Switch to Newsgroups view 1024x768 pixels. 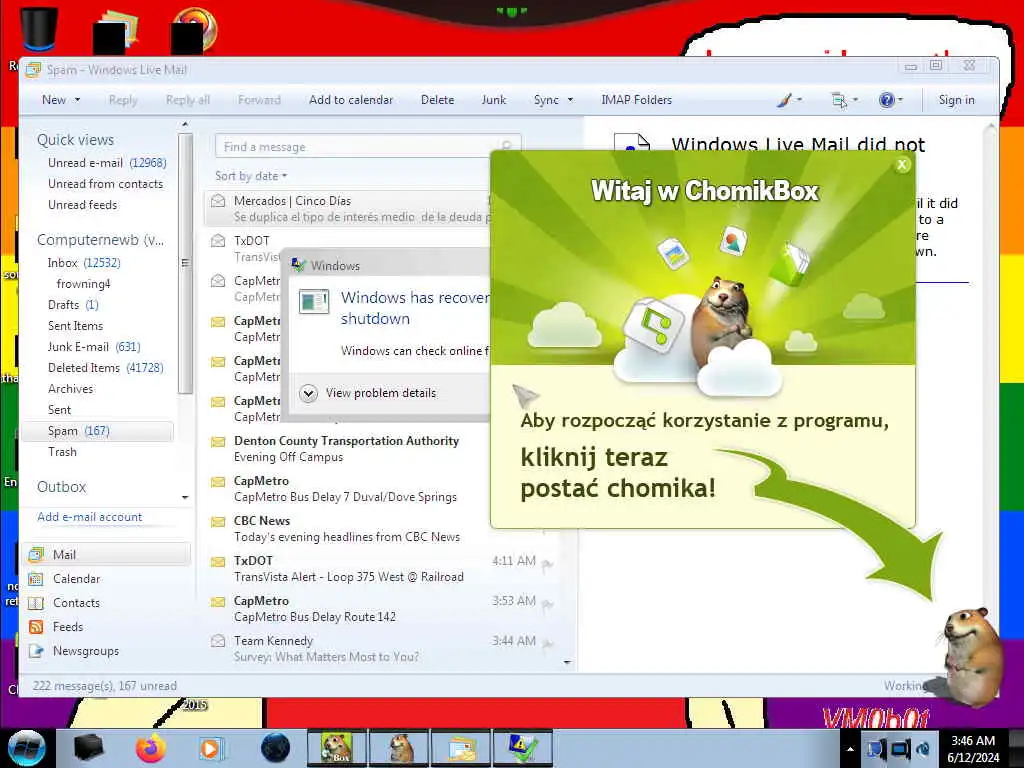(x=86, y=651)
